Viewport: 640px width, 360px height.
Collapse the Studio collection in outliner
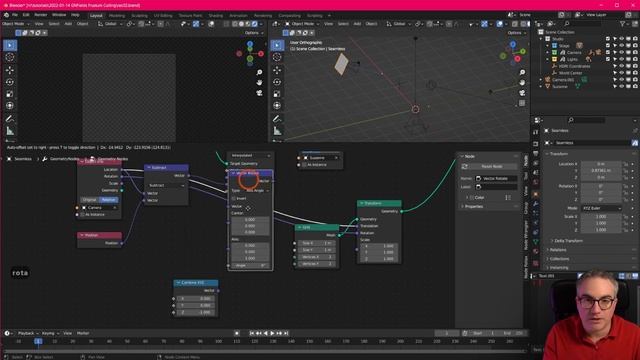(x=542, y=39)
